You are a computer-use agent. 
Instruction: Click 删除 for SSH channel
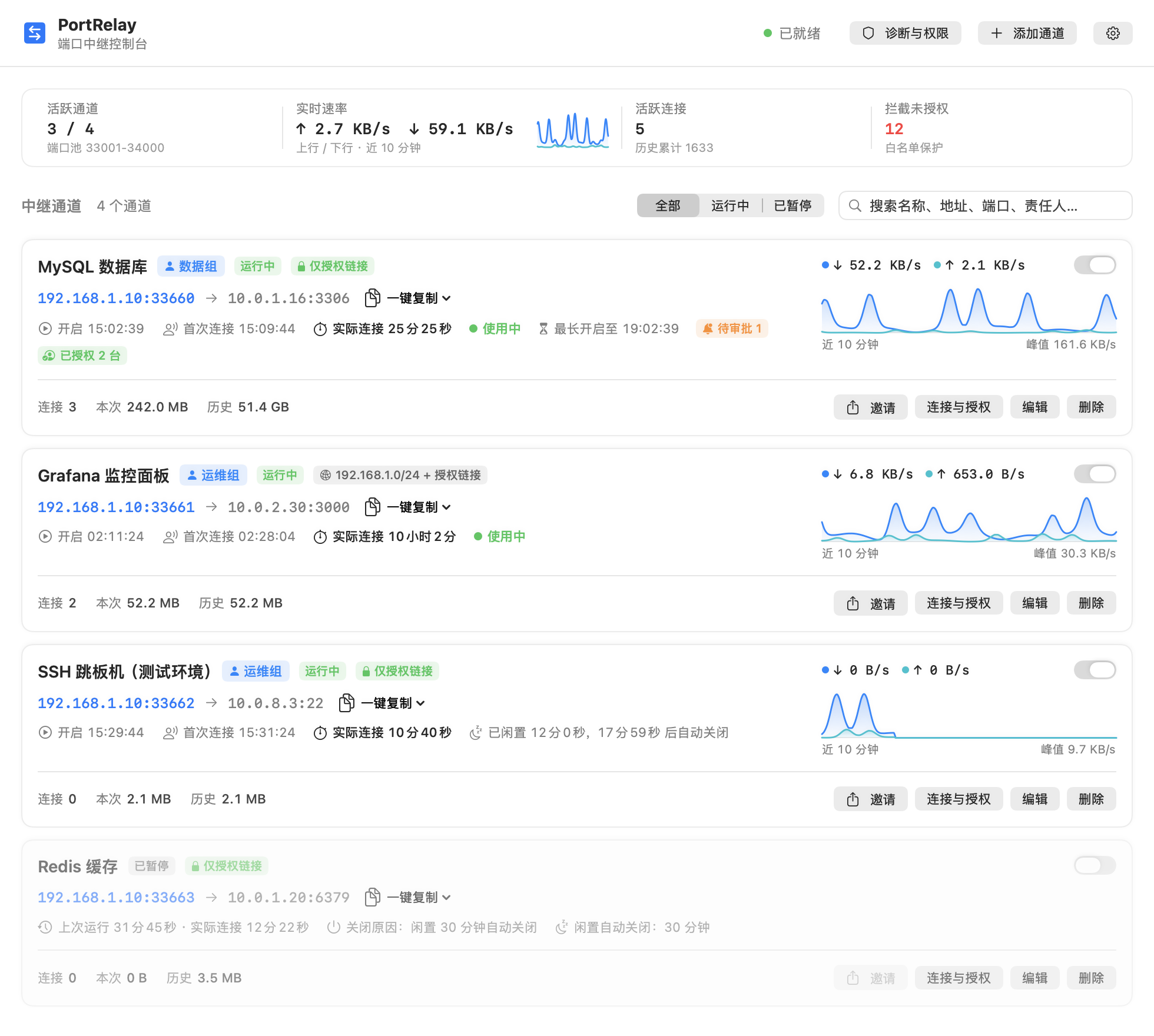[1091, 799]
